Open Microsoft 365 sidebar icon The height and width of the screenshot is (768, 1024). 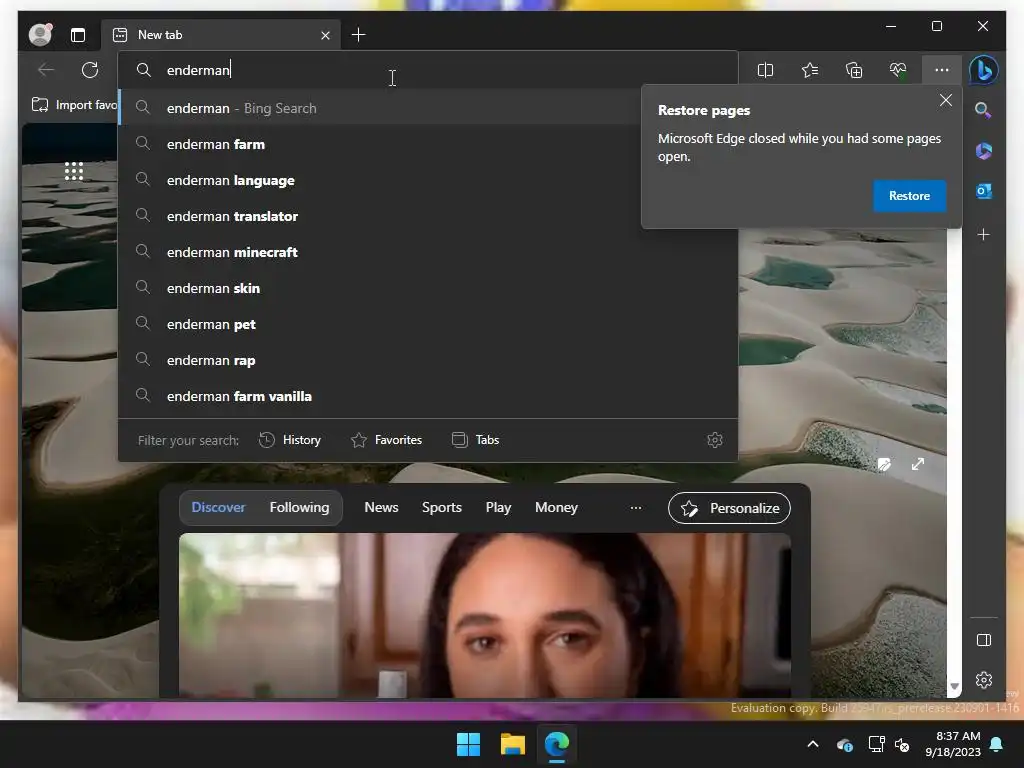[984, 152]
